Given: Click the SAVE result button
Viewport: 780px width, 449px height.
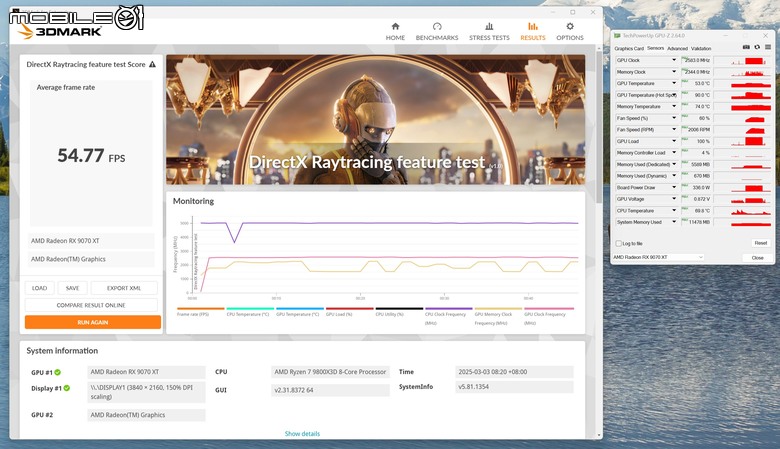Looking at the screenshot, I should coord(72,288).
